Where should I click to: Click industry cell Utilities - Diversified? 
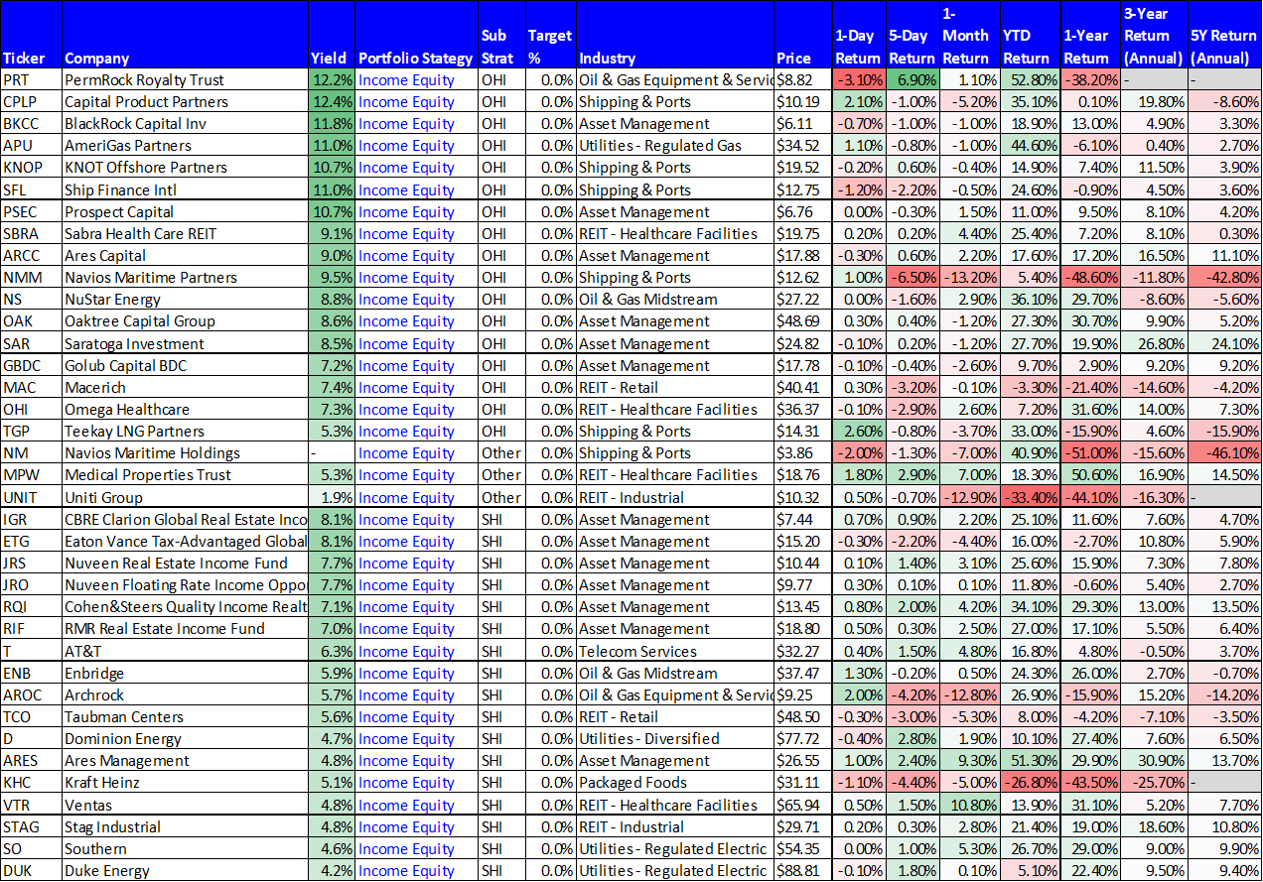[x=675, y=739]
